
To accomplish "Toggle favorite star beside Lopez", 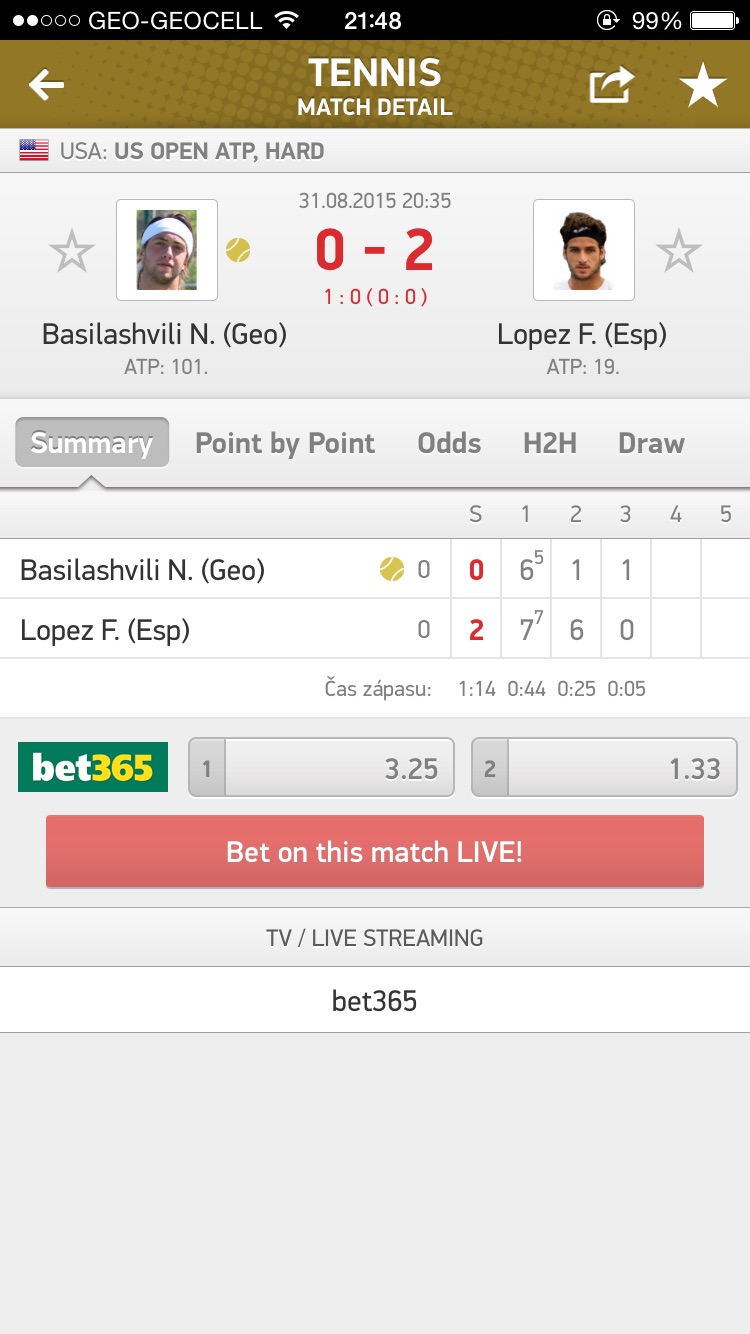I will pos(679,251).
